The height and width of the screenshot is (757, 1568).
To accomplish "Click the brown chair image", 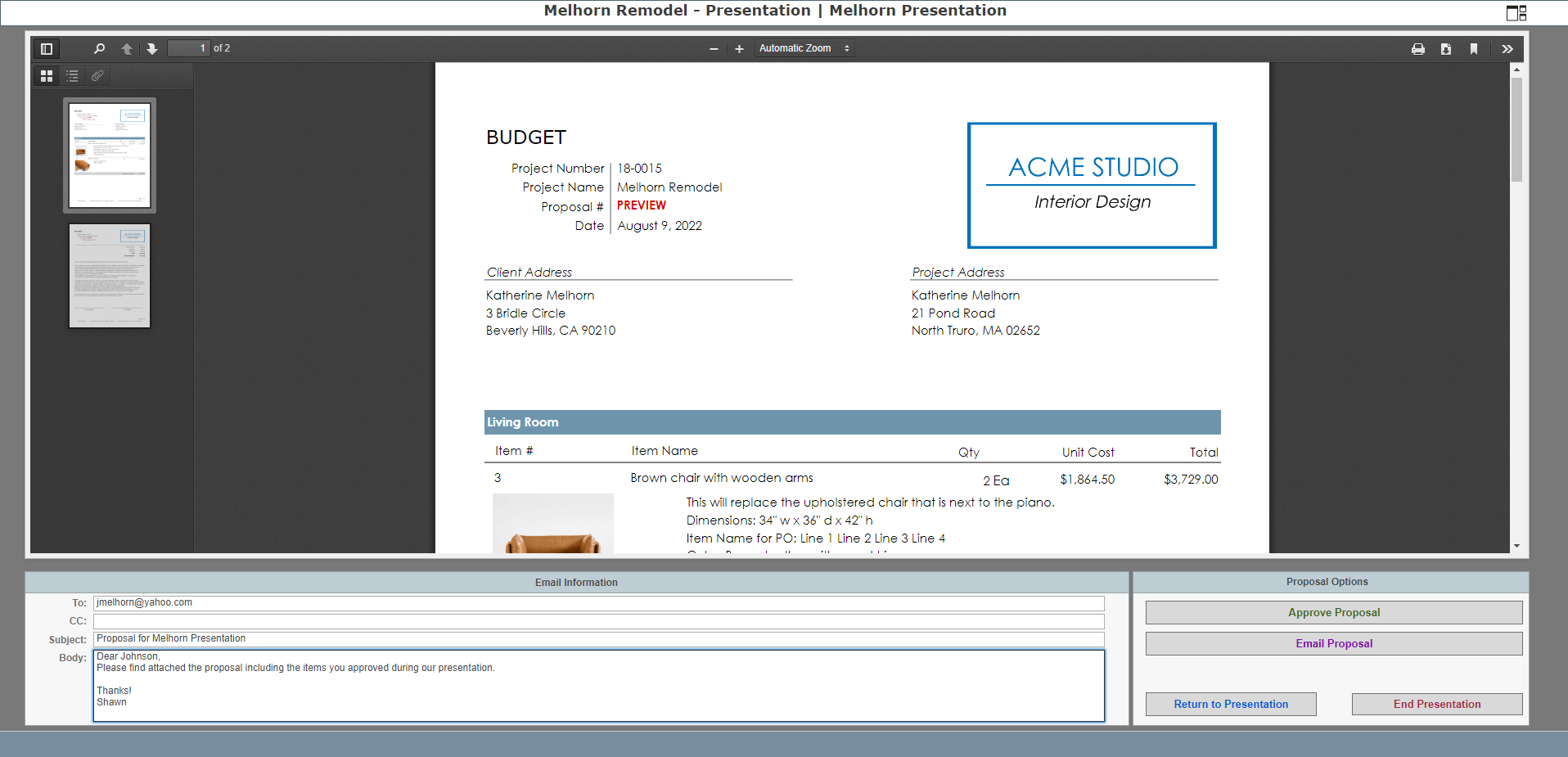I will (553, 524).
